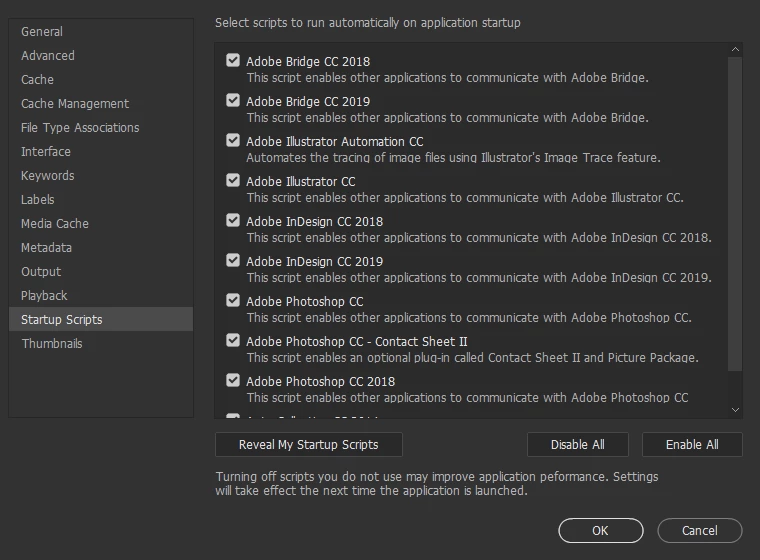Disable Adobe InDesign CC 2019 script

(x=233, y=260)
